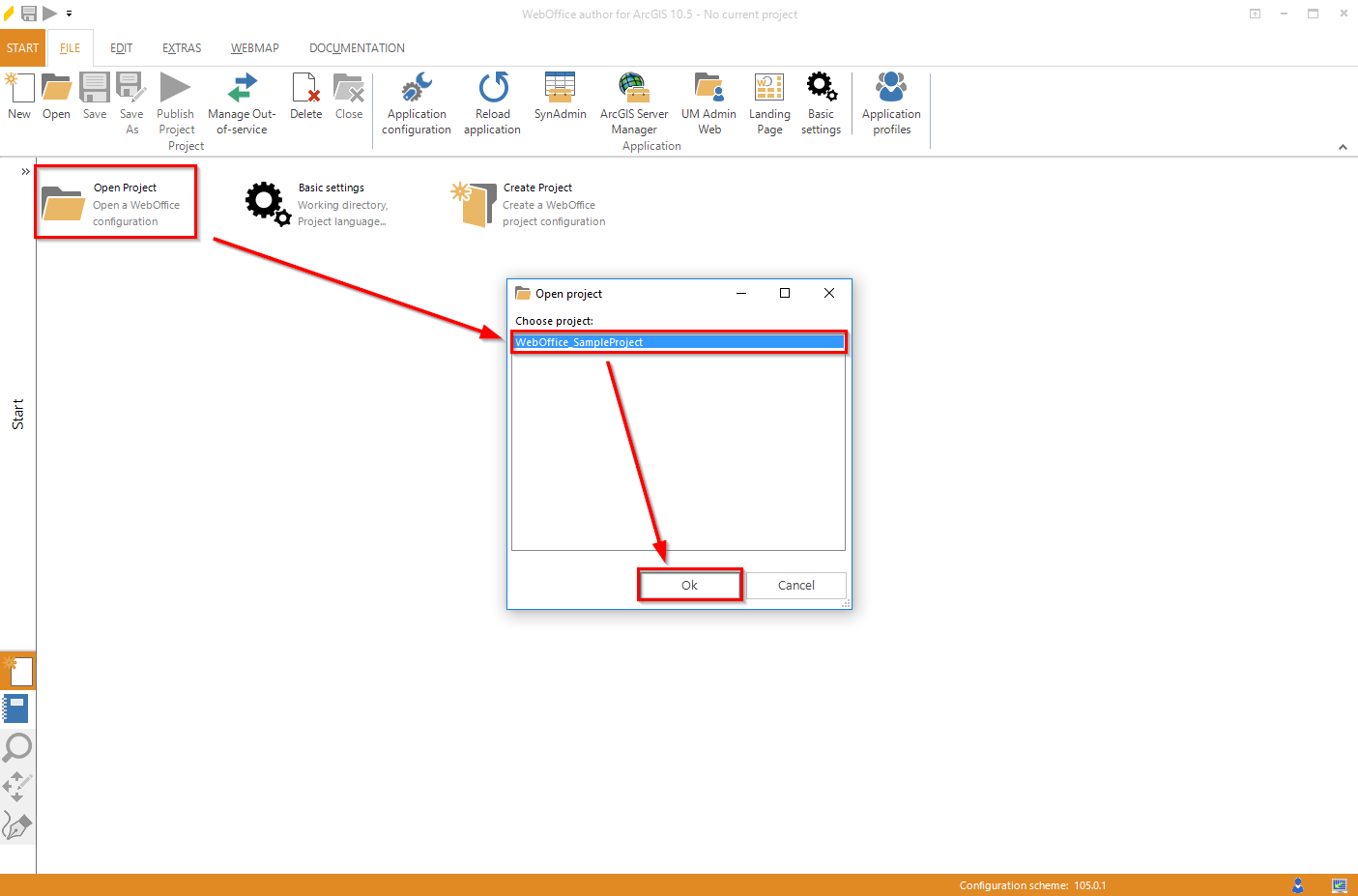Open the notebook panel in left sidebar
Viewport: 1358px width, 896px height.
17,708
